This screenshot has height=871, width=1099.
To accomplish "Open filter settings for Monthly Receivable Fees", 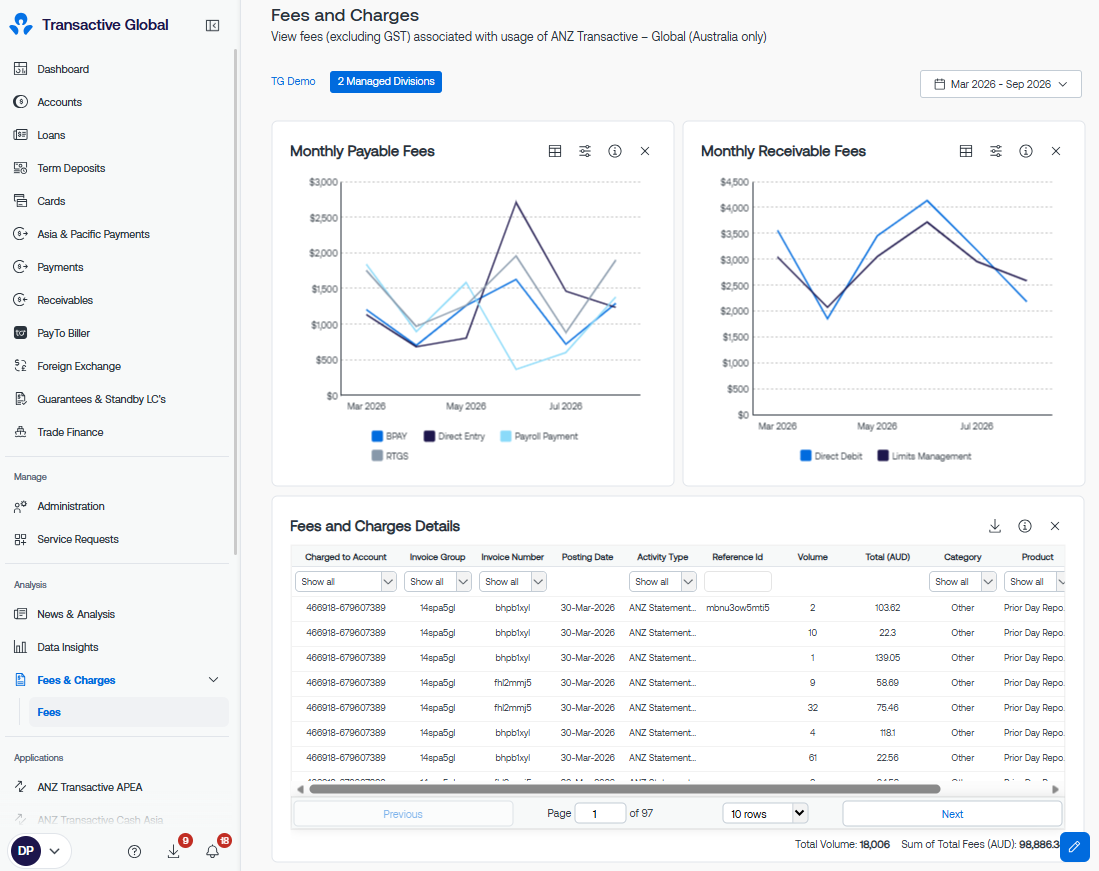I will pyautogui.click(x=996, y=151).
